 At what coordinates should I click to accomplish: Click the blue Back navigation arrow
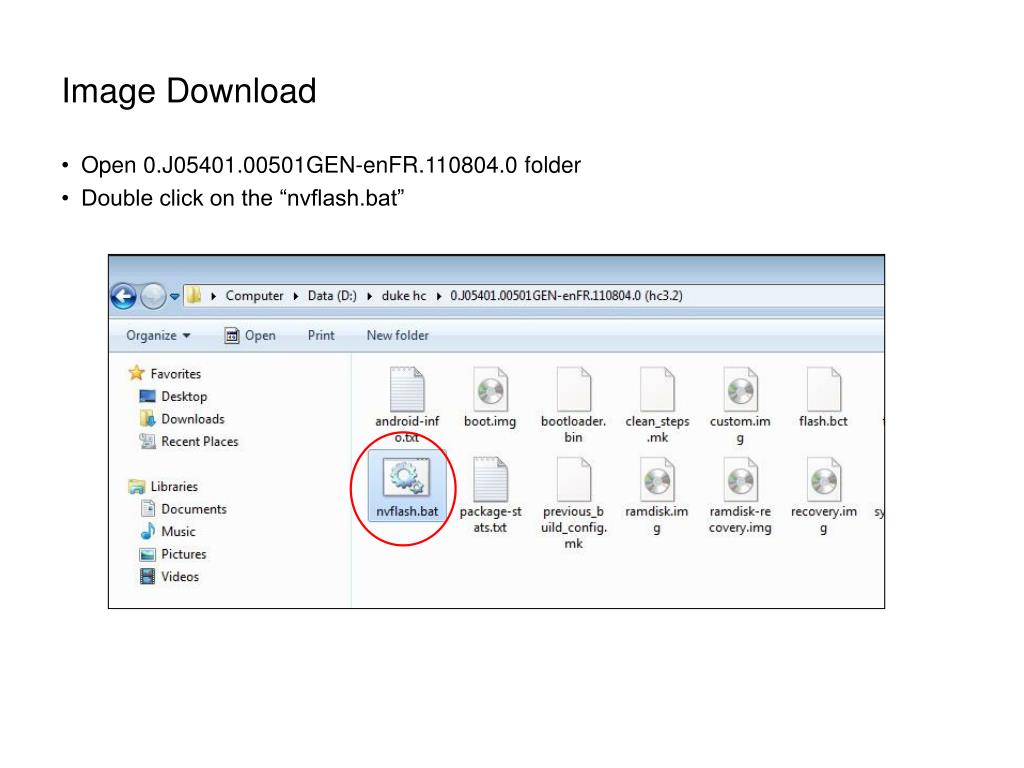click(x=123, y=296)
